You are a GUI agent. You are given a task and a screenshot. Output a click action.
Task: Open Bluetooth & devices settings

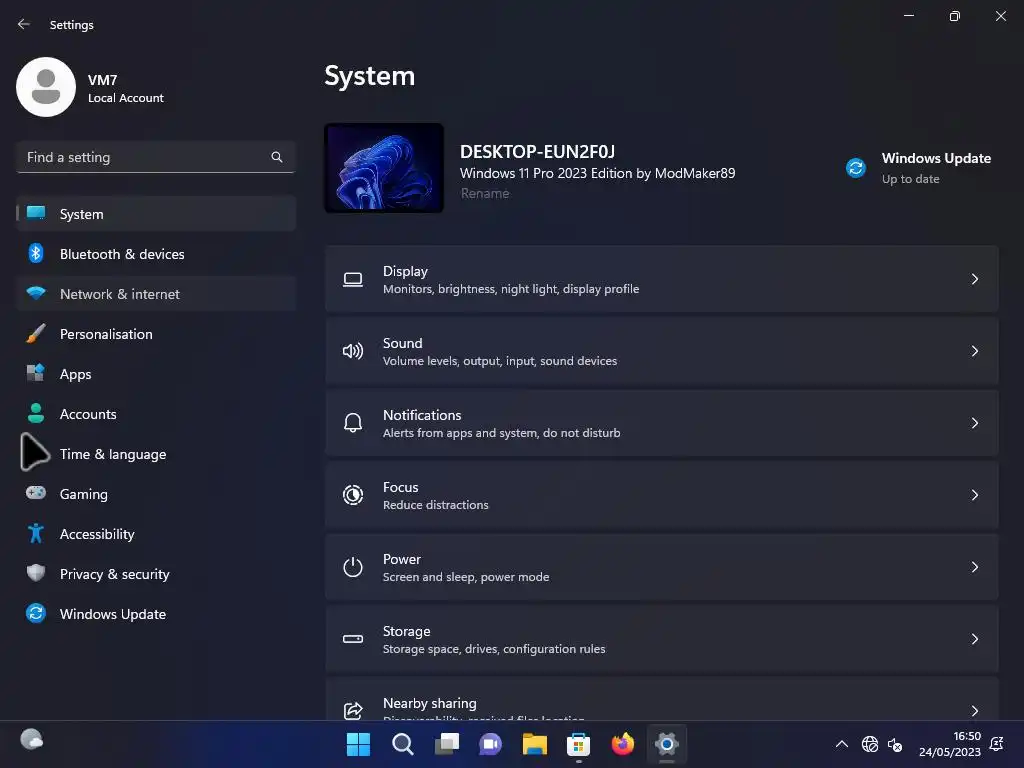point(156,254)
